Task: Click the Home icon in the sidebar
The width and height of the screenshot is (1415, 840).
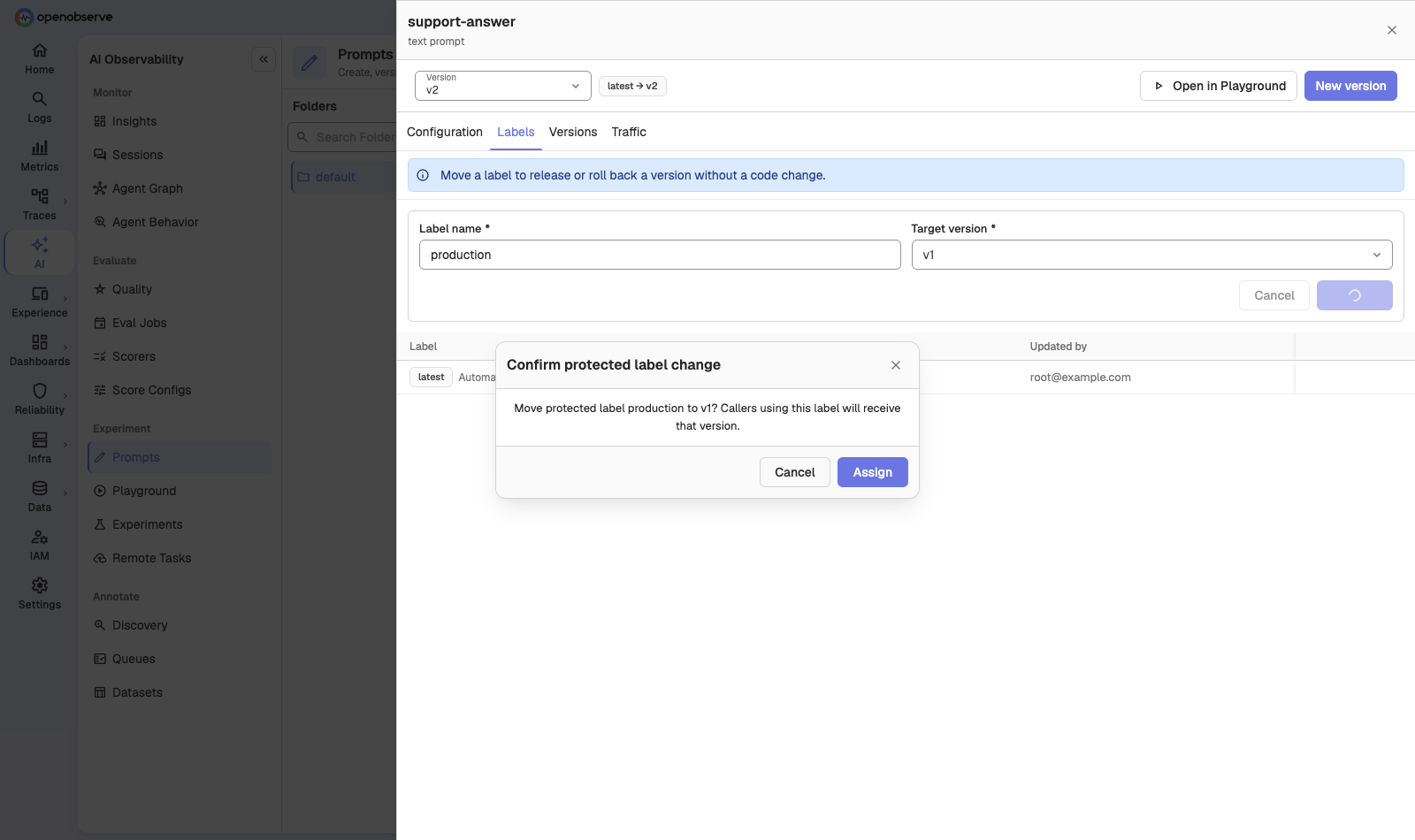Action: [x=40, y=50]
